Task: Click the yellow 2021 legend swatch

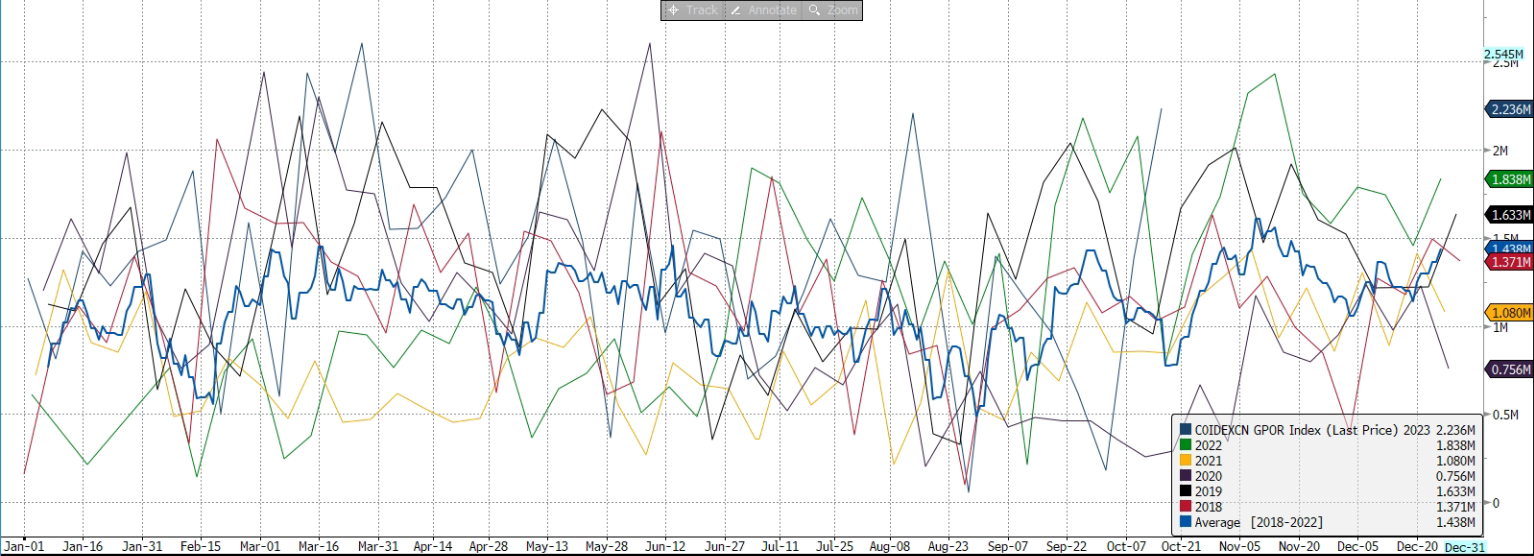Action: 1185,460
